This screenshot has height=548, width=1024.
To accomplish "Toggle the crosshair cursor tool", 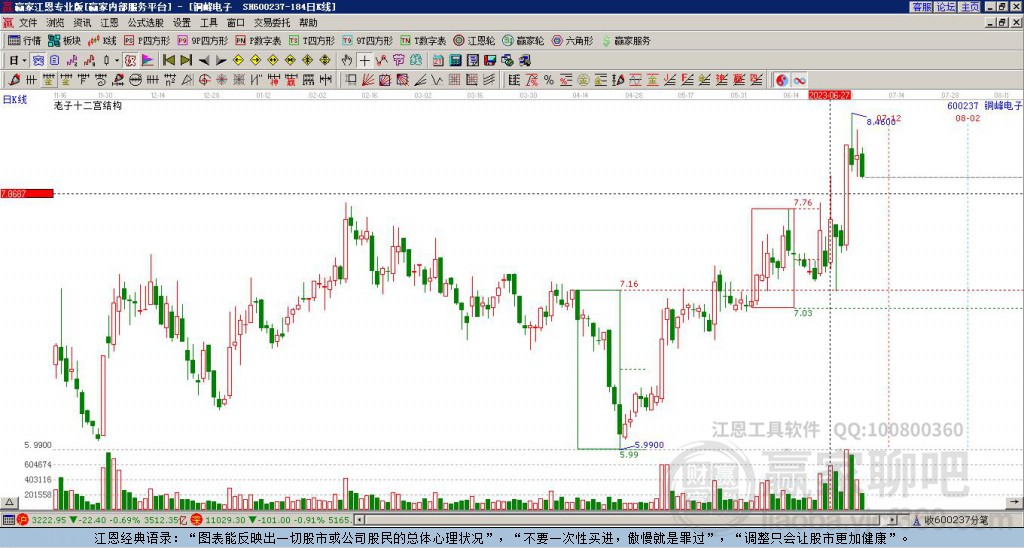I will point(364,61).
